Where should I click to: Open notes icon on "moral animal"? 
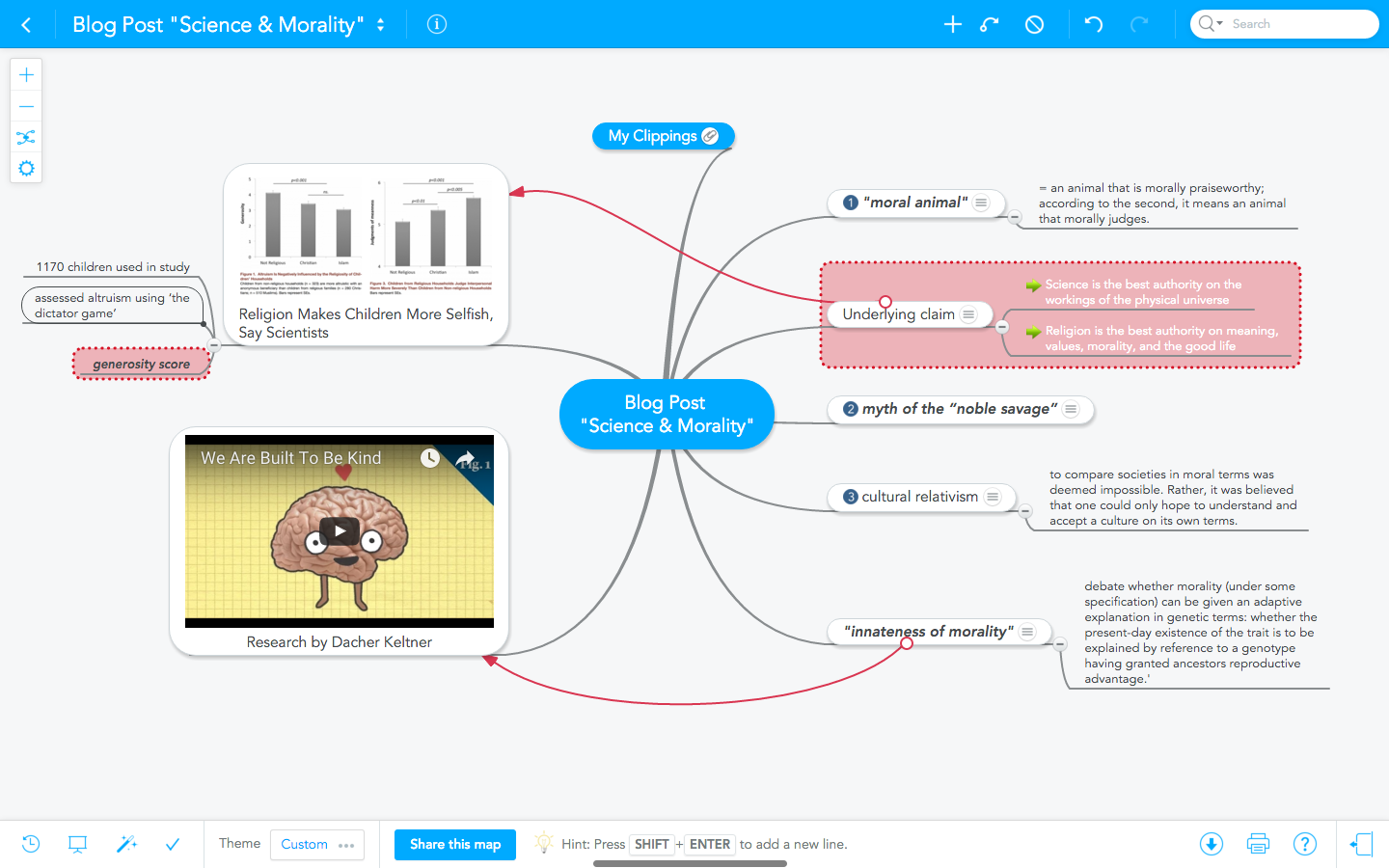point(981,203)
